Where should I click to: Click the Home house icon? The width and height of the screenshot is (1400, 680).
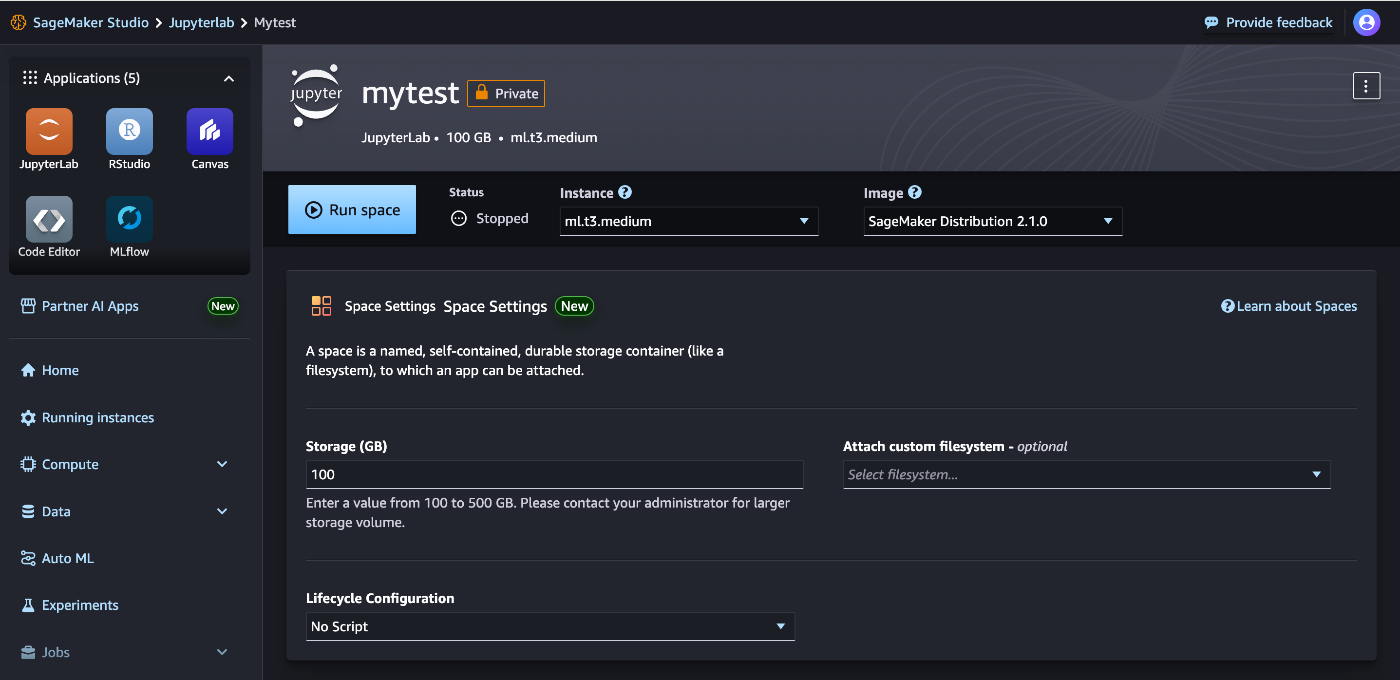tap(28, 370)
